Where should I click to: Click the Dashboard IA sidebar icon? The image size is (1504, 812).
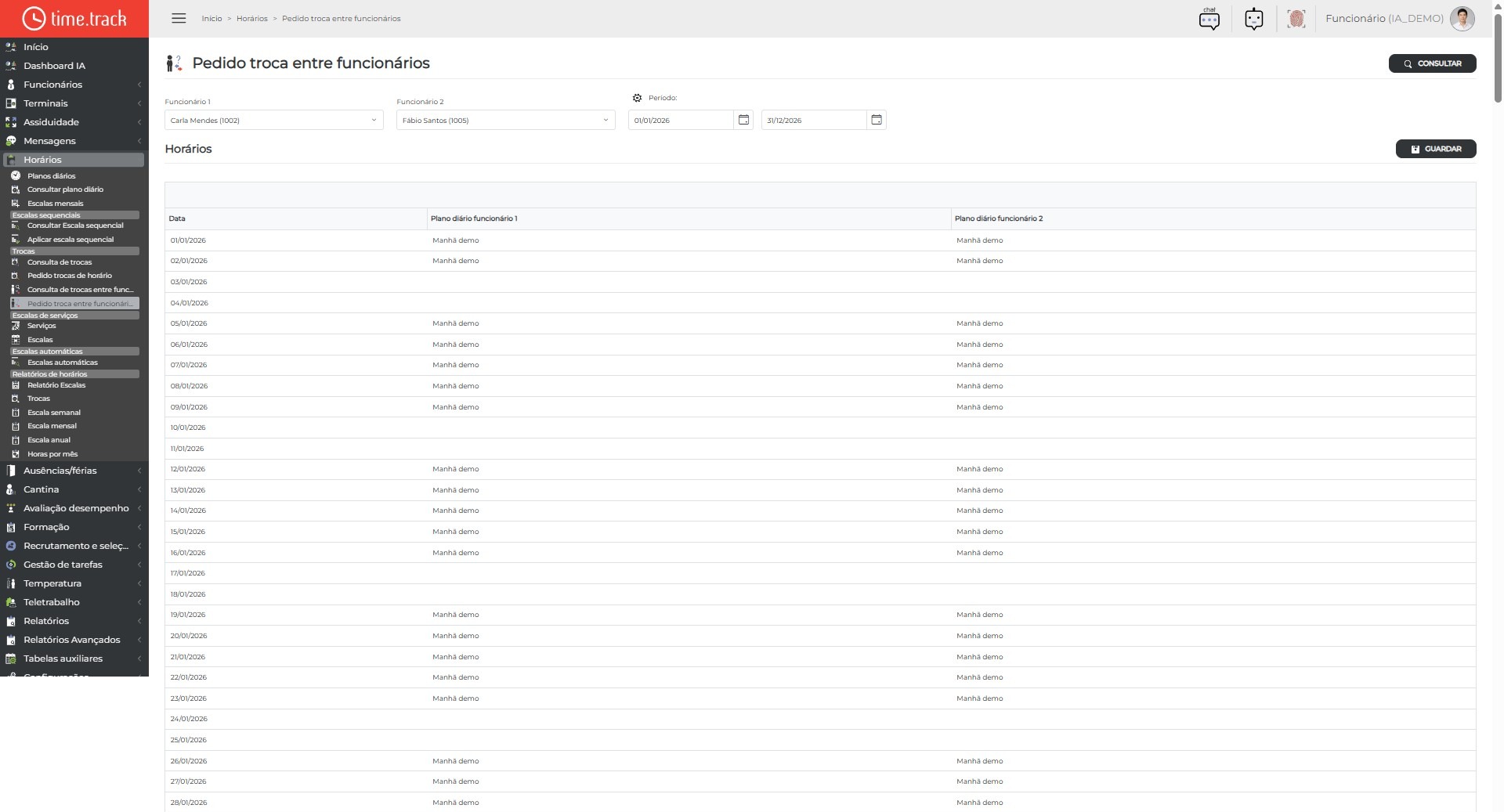[x=11, y=66]
